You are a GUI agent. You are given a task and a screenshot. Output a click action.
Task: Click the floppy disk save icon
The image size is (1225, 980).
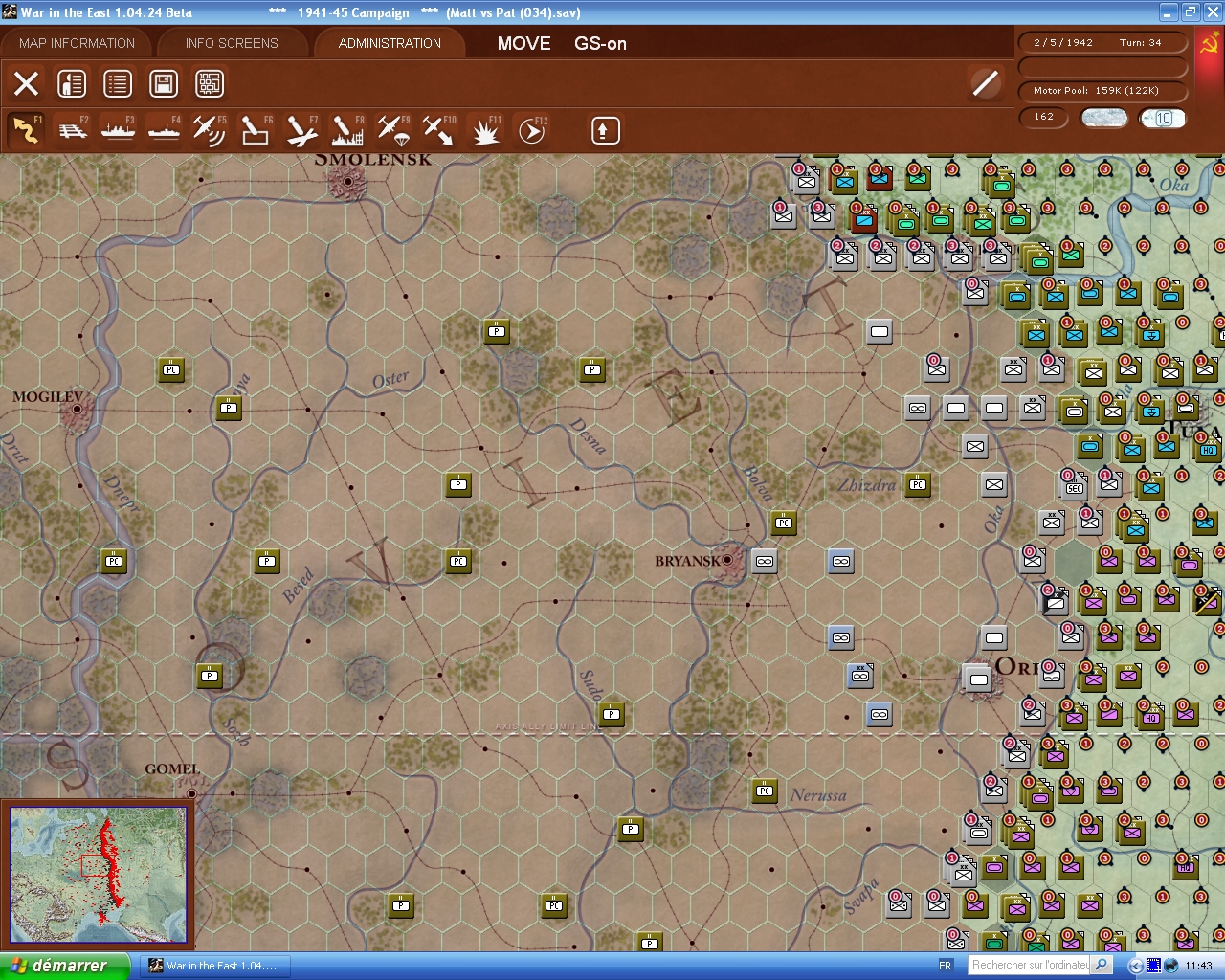click(x=164, y=83)
